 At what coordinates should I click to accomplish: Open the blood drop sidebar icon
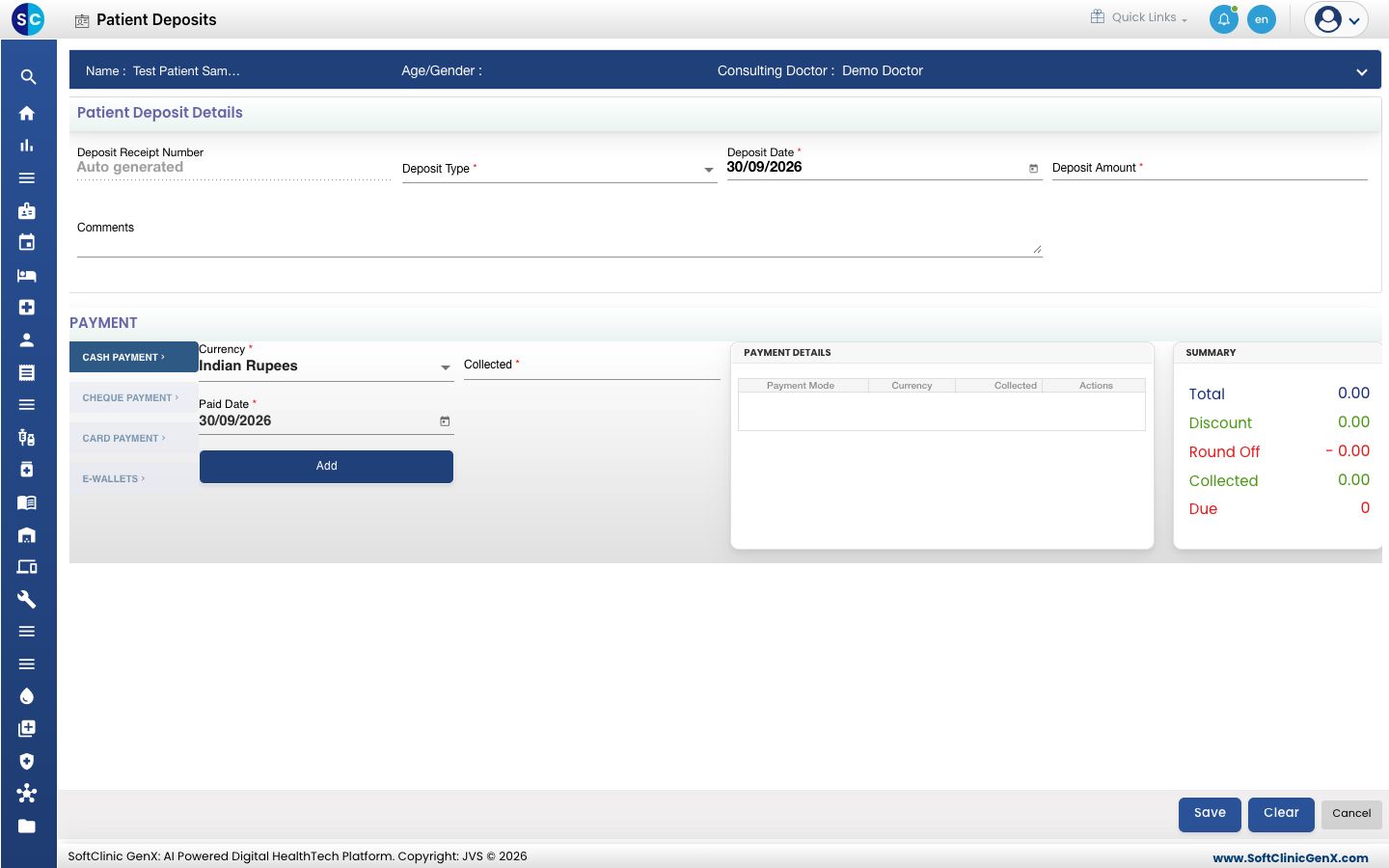pyautogui.click(x=27, y=696)
